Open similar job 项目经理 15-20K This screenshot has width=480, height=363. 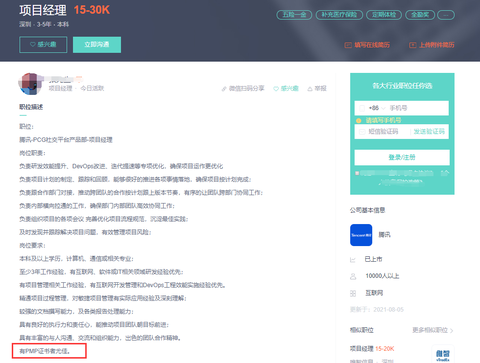click(372, 349)
